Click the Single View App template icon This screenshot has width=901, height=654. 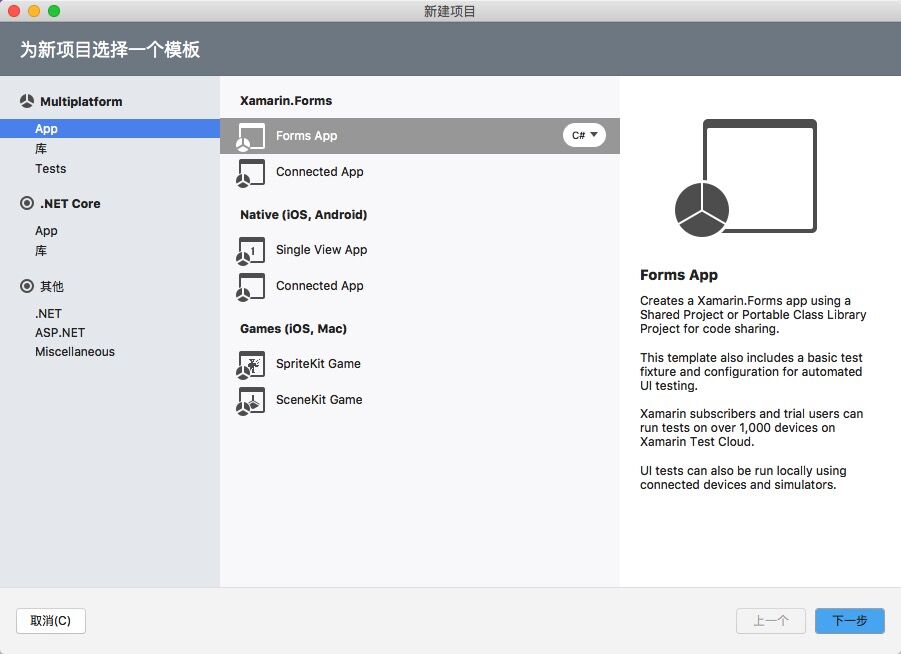[251, 251]
